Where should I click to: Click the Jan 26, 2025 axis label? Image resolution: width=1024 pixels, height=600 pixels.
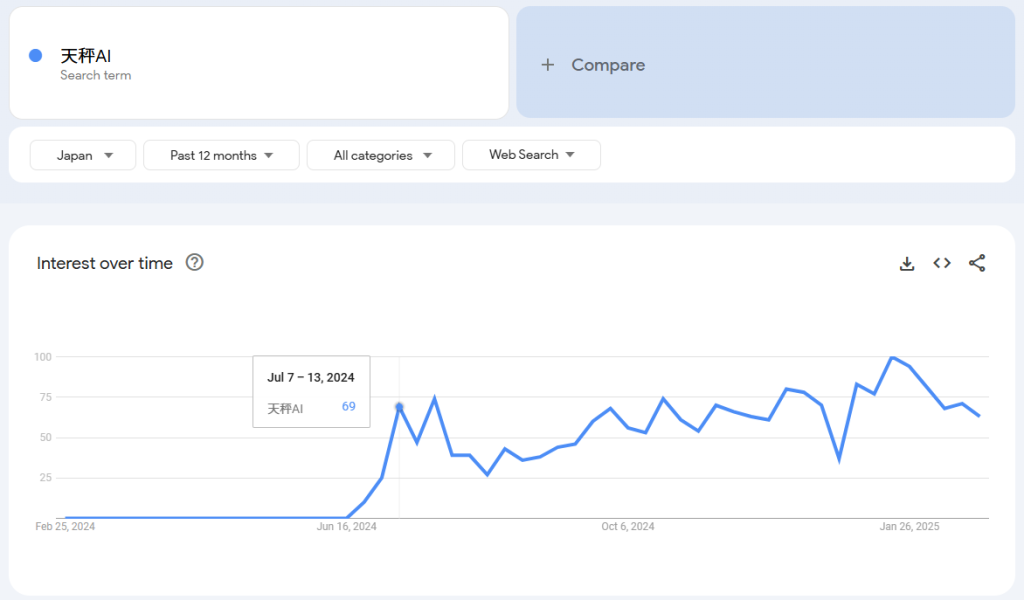pyautogui.click(x=909, y=526)
